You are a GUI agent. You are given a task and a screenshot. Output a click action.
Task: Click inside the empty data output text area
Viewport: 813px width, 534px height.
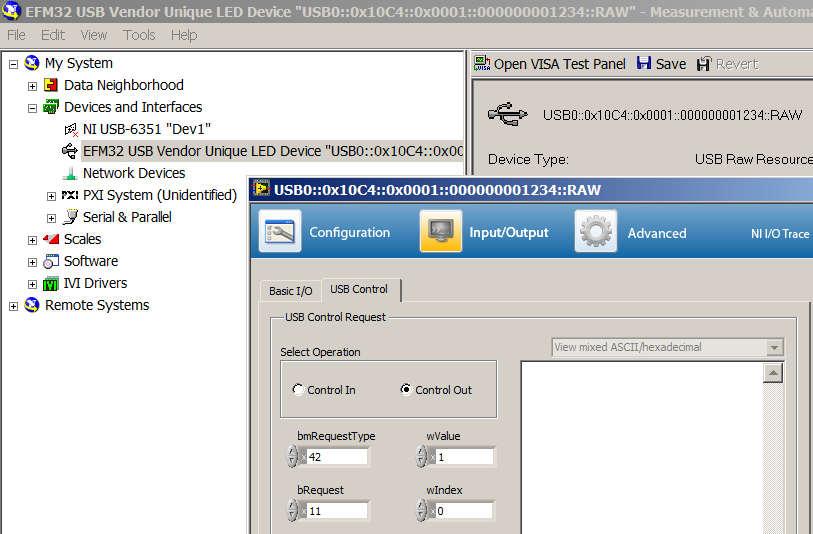point(642,448)
